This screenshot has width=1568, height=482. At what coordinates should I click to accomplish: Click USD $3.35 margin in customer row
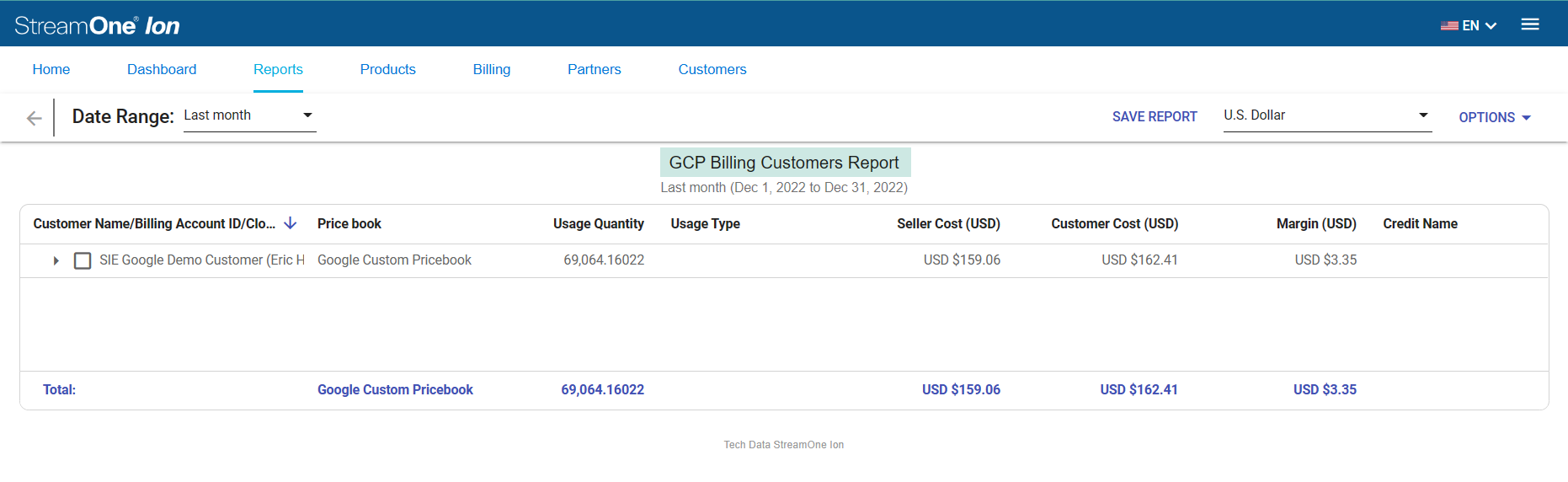[x=1325, y=260]
